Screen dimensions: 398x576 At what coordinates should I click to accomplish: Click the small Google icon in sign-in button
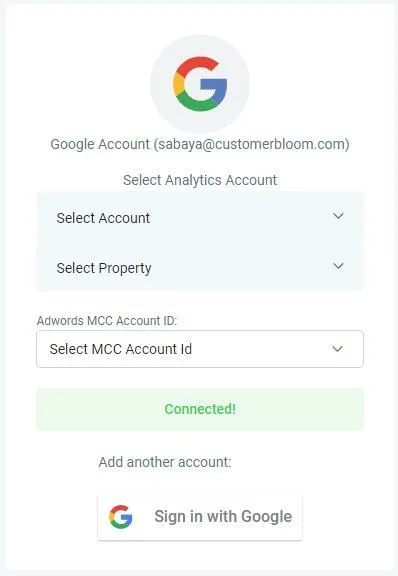121,516
